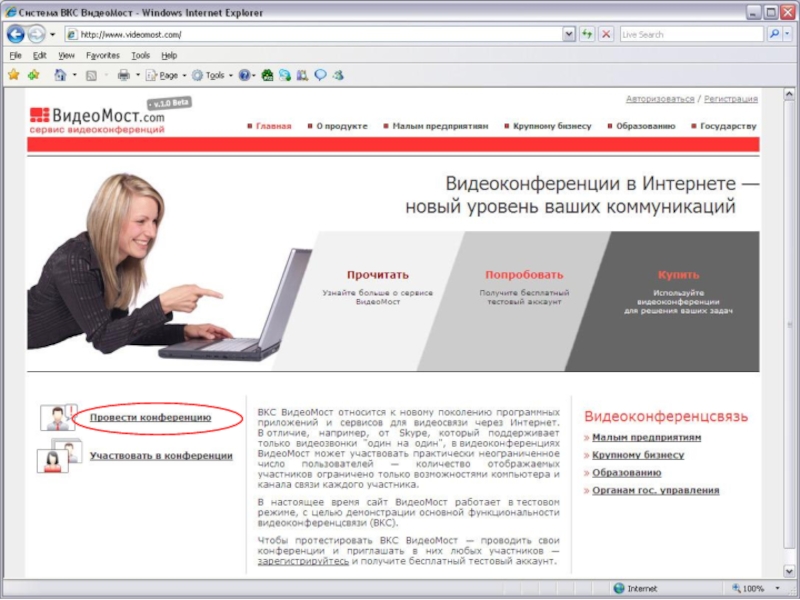Open the Favorites menu
800x600 pixels.
[x=102, y=56]
